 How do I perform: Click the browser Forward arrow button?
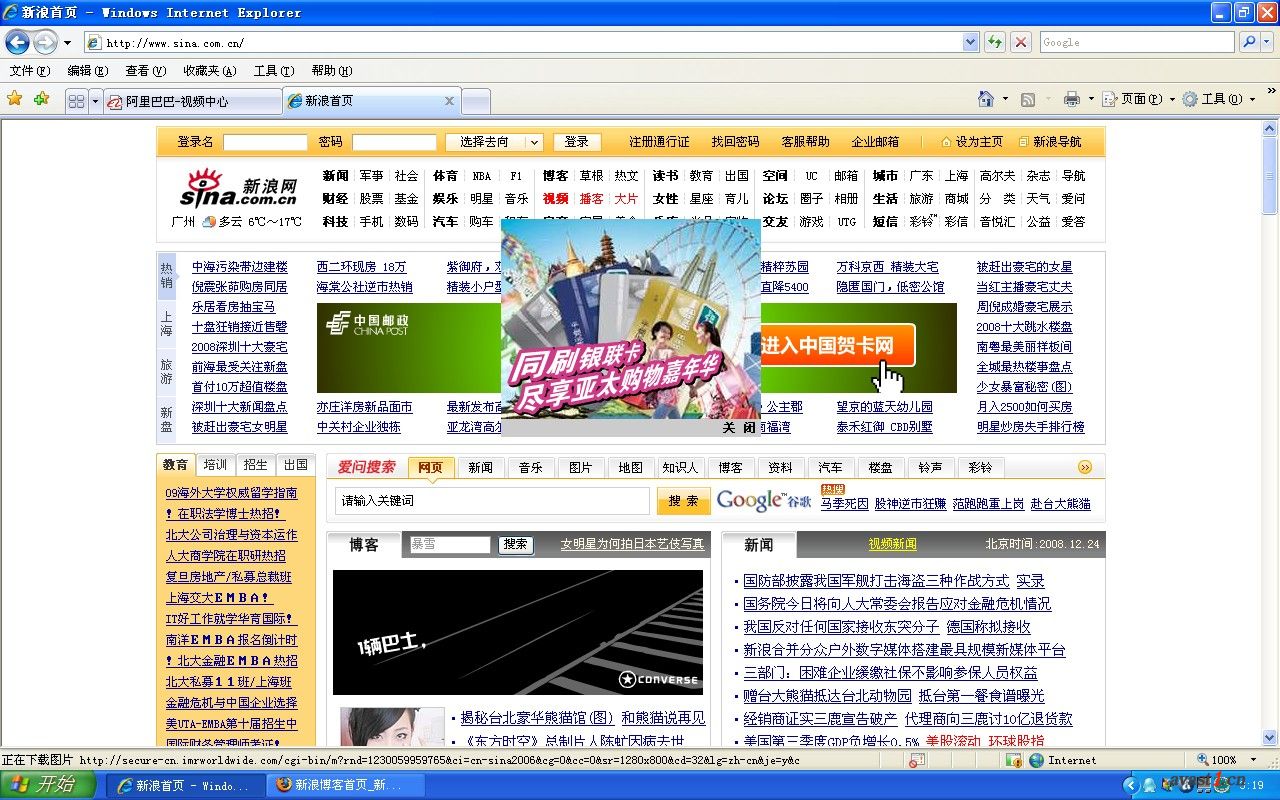coord(45,42)
